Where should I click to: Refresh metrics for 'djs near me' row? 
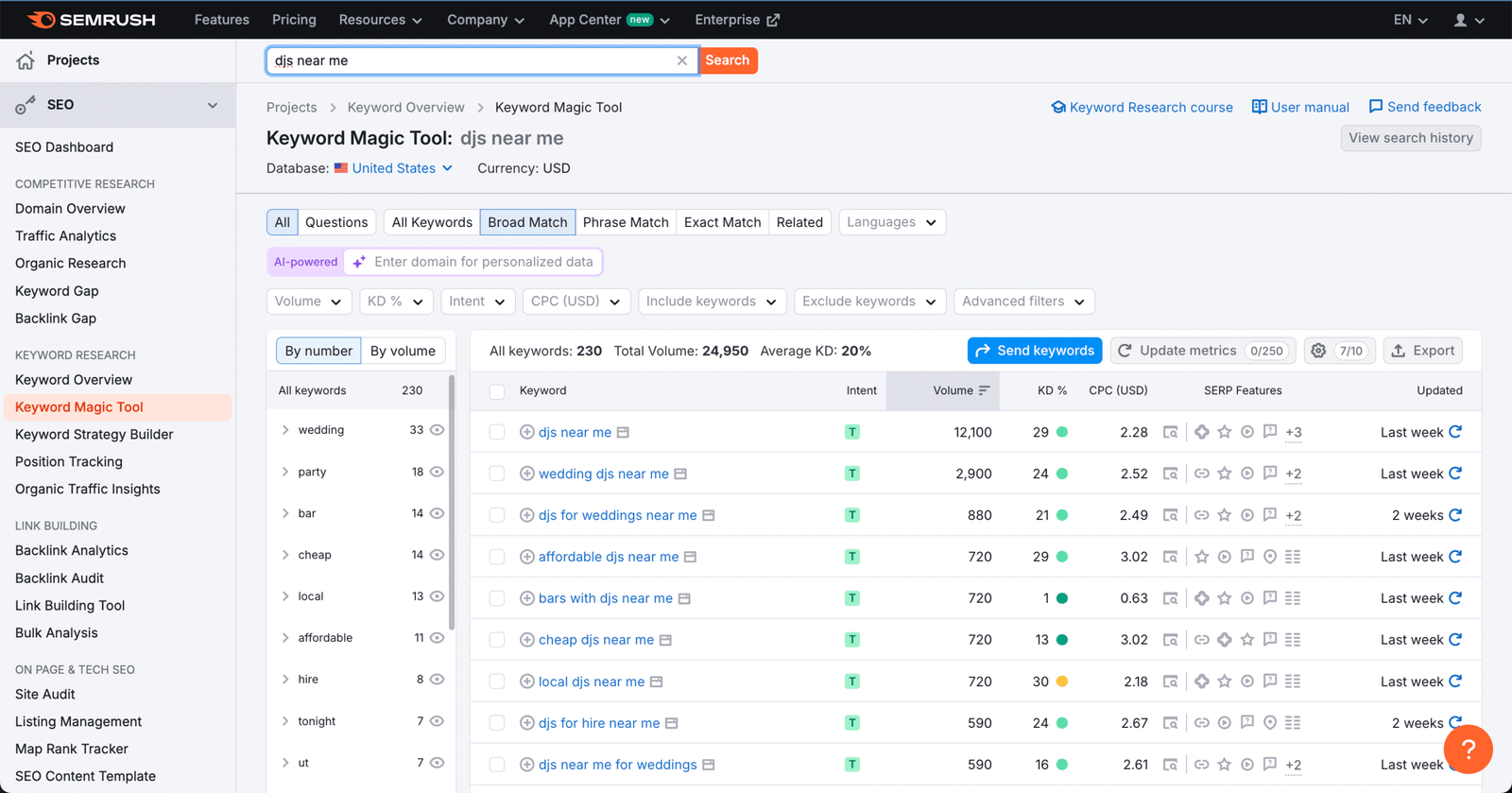pyautogui.click(x=1455, y=432)
